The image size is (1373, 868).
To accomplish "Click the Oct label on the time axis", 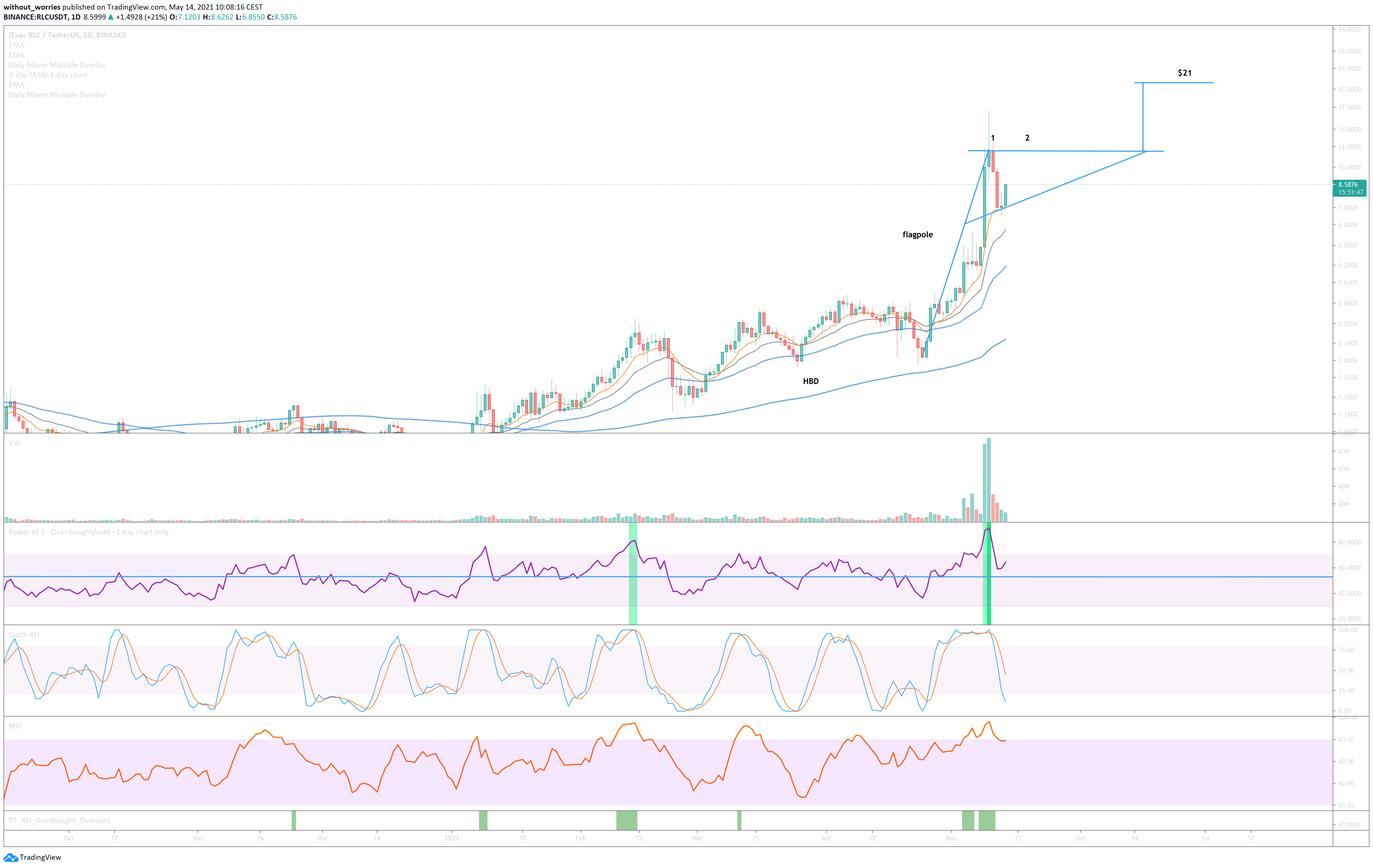I will (x=68, y=838).
